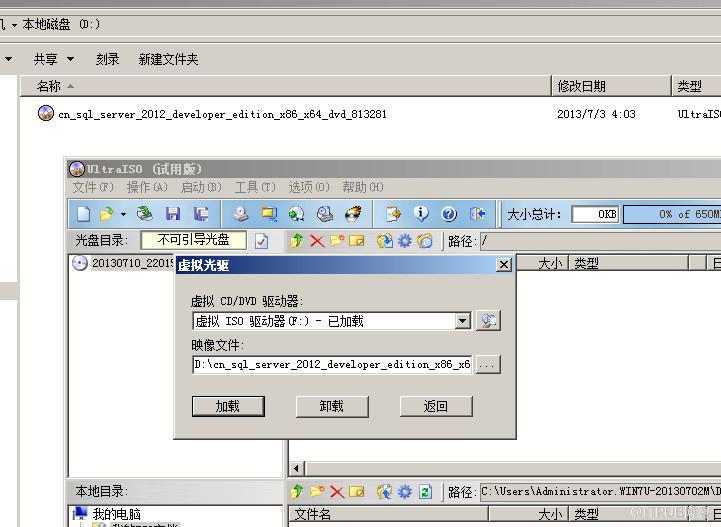Click the Open CD/DVD green arrow icon

tap(145, 214)
